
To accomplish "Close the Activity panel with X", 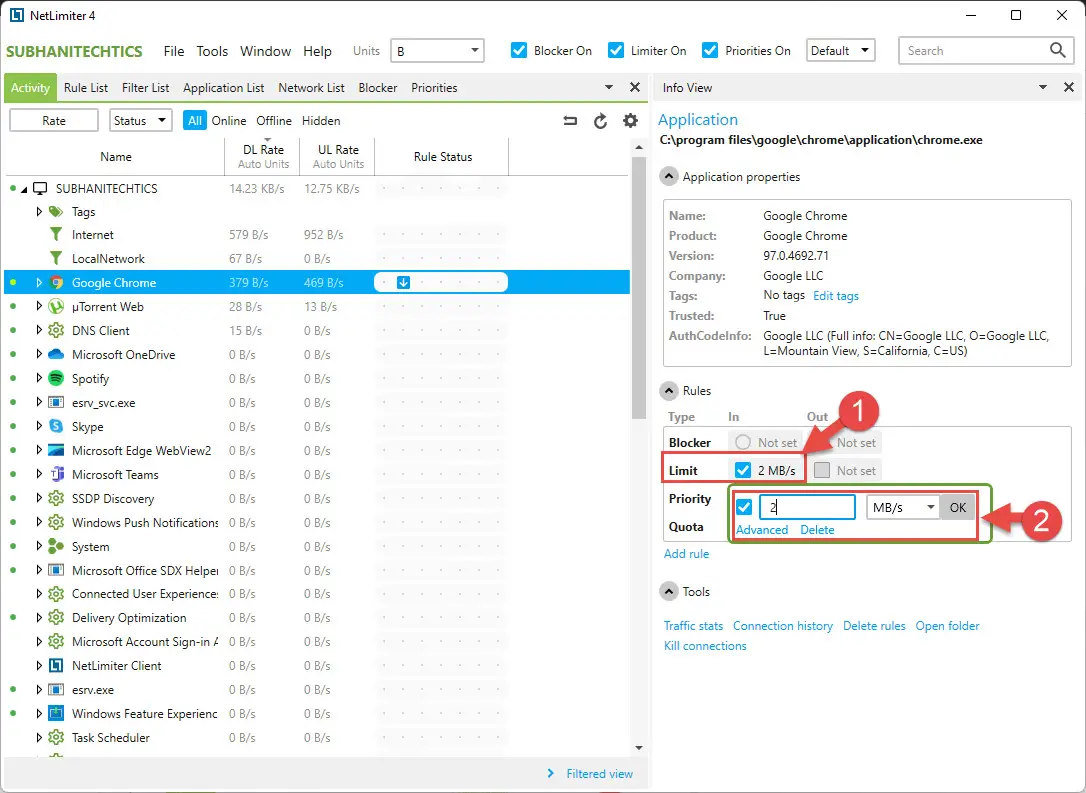I will click(x=634, y=87).
